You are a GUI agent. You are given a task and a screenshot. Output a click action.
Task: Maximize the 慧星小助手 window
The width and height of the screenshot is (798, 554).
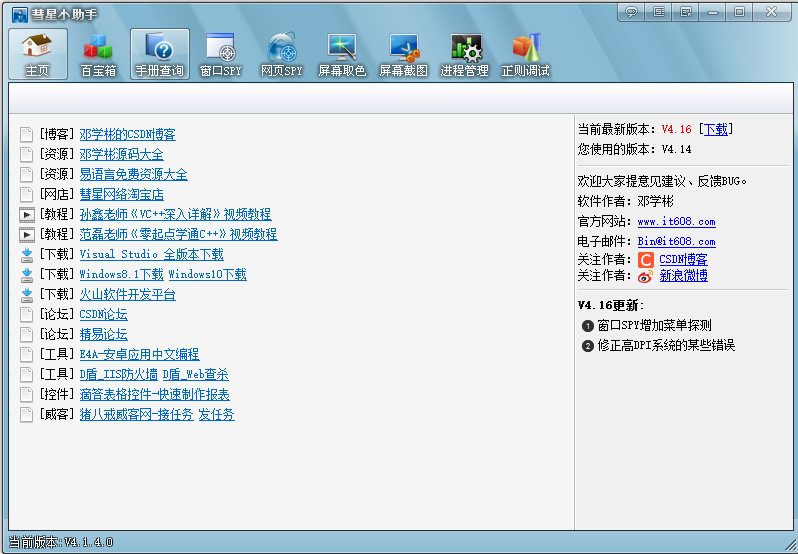[x=739, y=12]
